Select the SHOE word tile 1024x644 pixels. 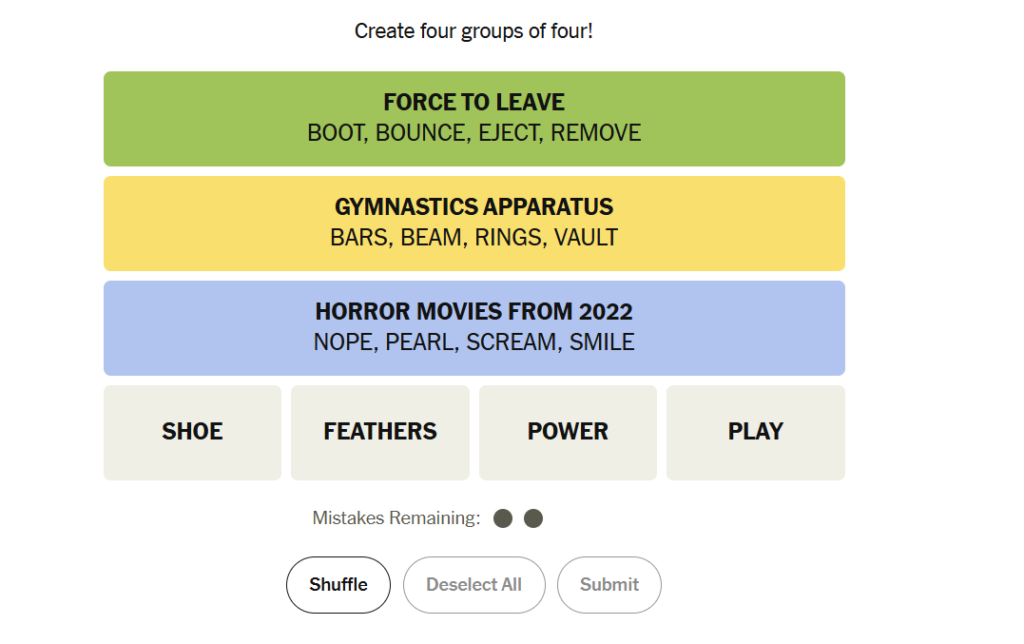coord(193,432)
